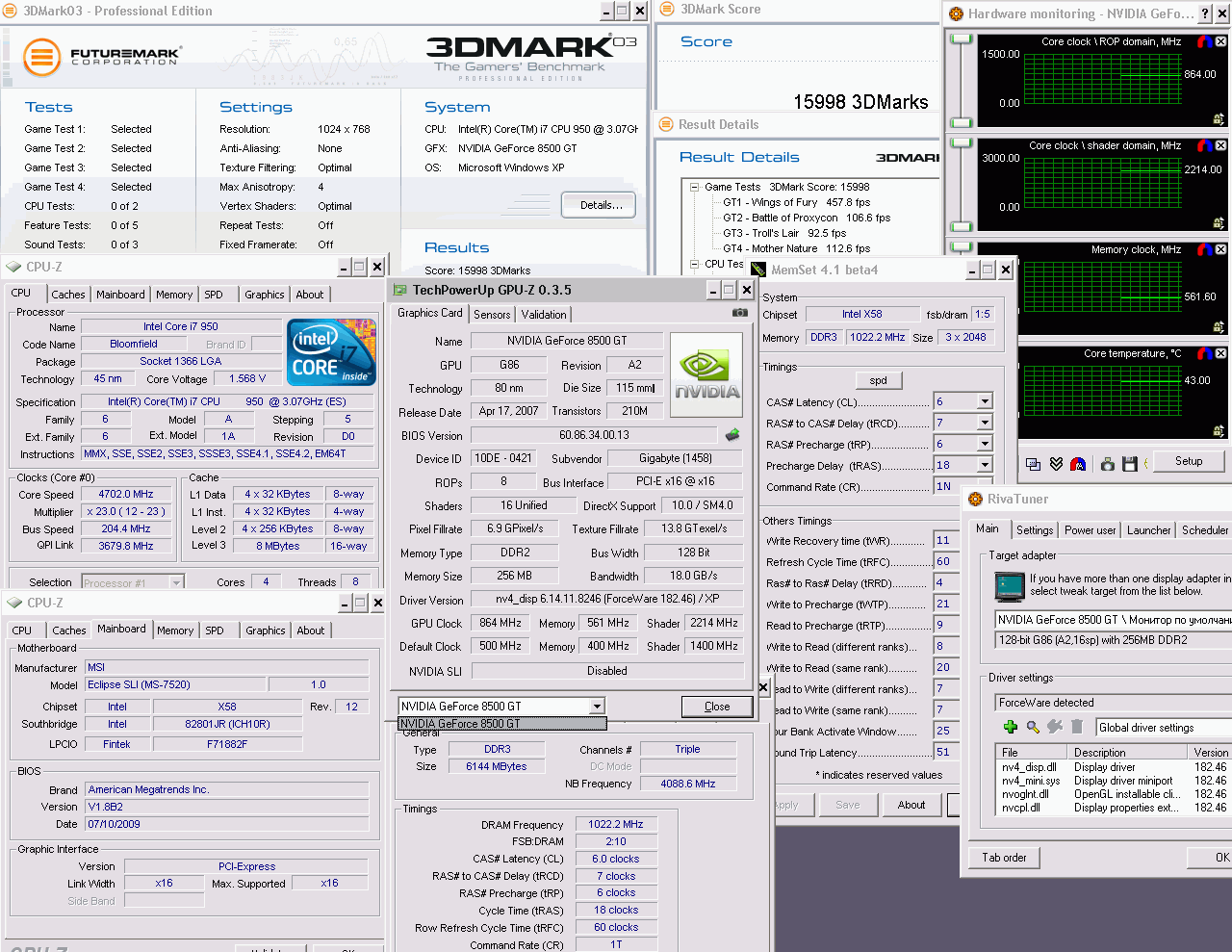Open Global driver settings dropdown in RivaTuner
The width and height of the screenshot is (1232, 952).
coord(1164,728)
